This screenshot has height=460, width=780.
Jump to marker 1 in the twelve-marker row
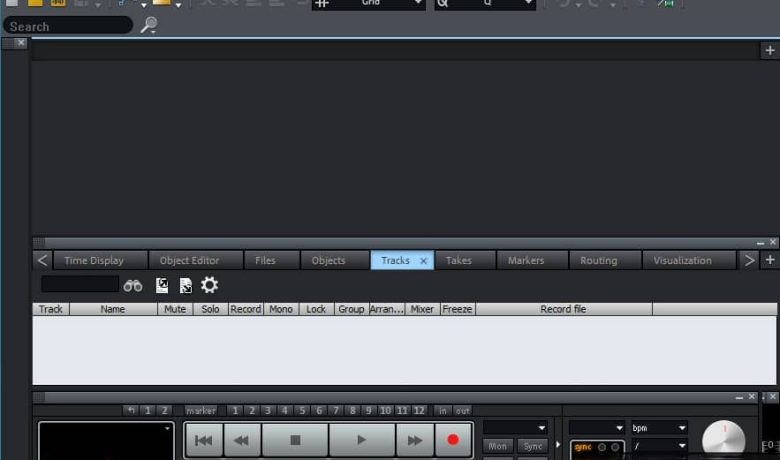click(235, 411)
